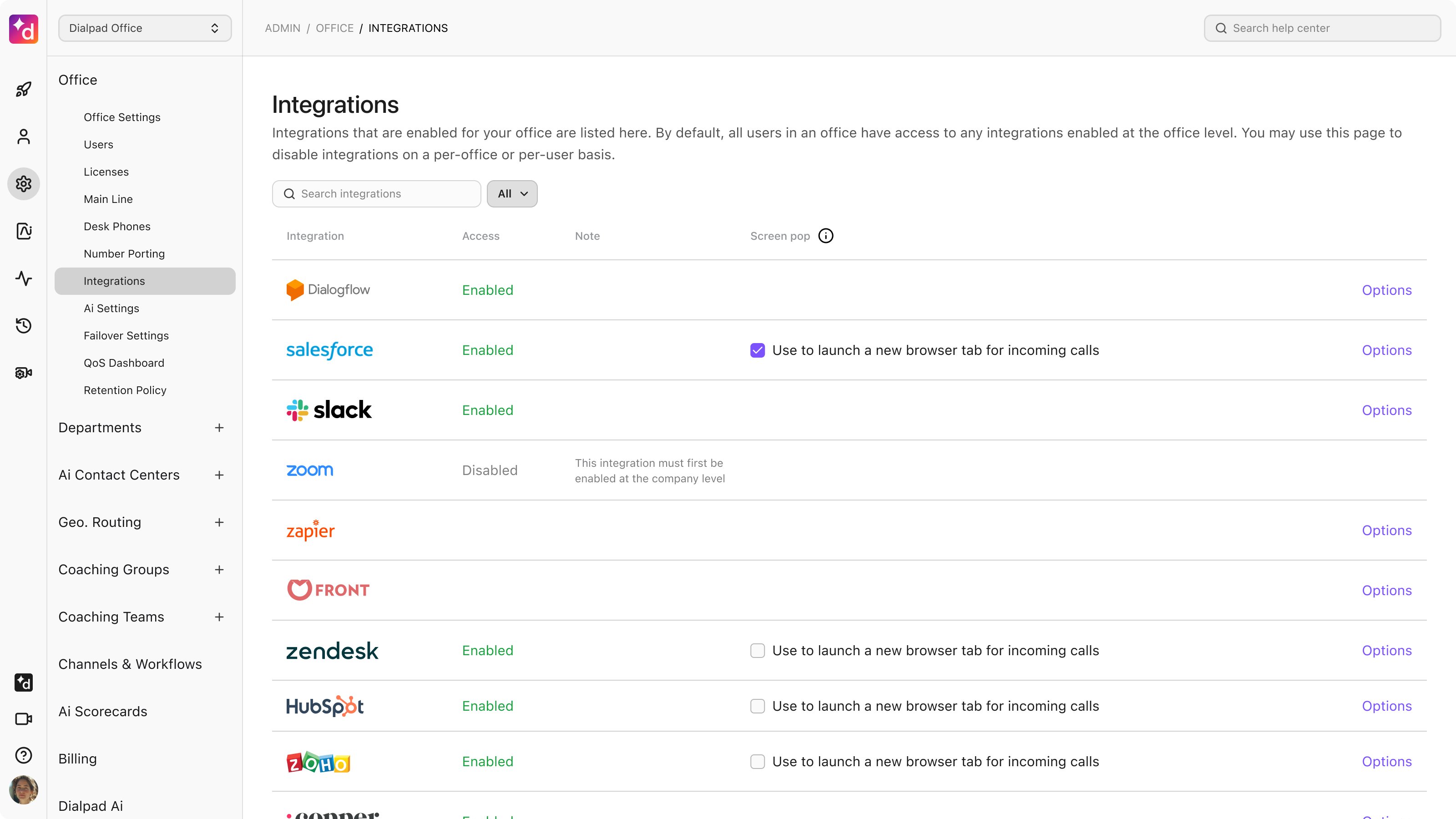Open Licenses in the sidebar
The height and width of the screenshot is (819, 1456).
[x=106, y=172]
